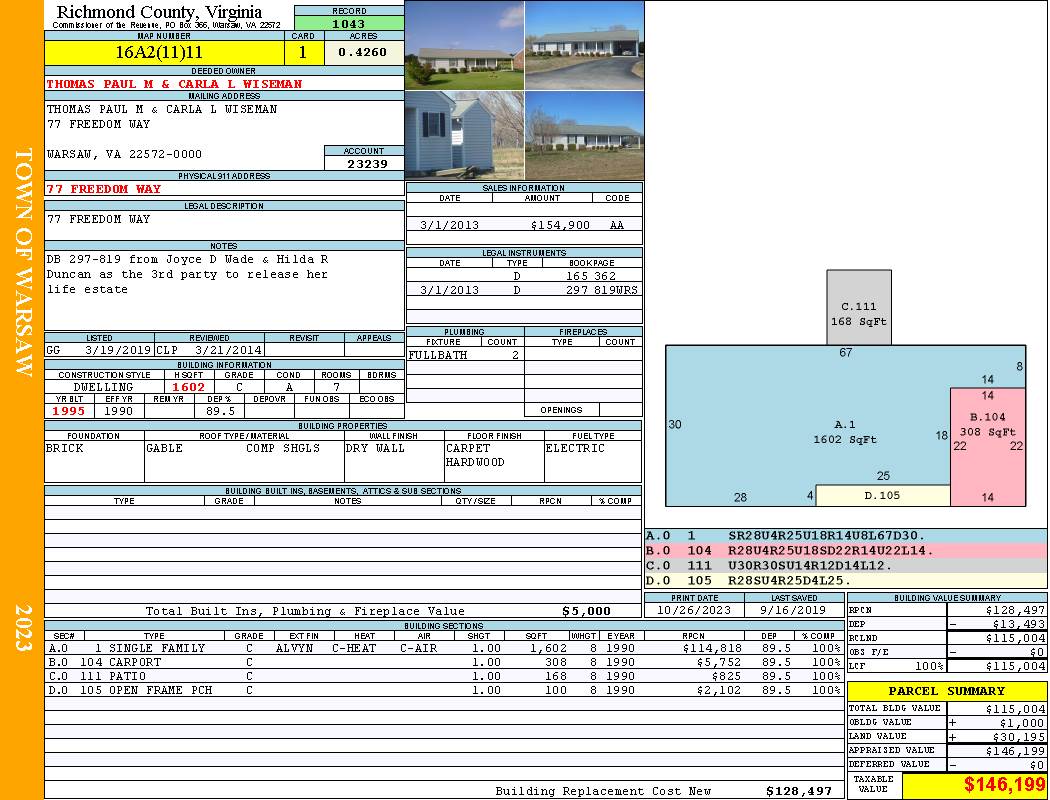Select deeded owner name in red
The width and height of the screenshot is (1050, 800).
(174, 84)
